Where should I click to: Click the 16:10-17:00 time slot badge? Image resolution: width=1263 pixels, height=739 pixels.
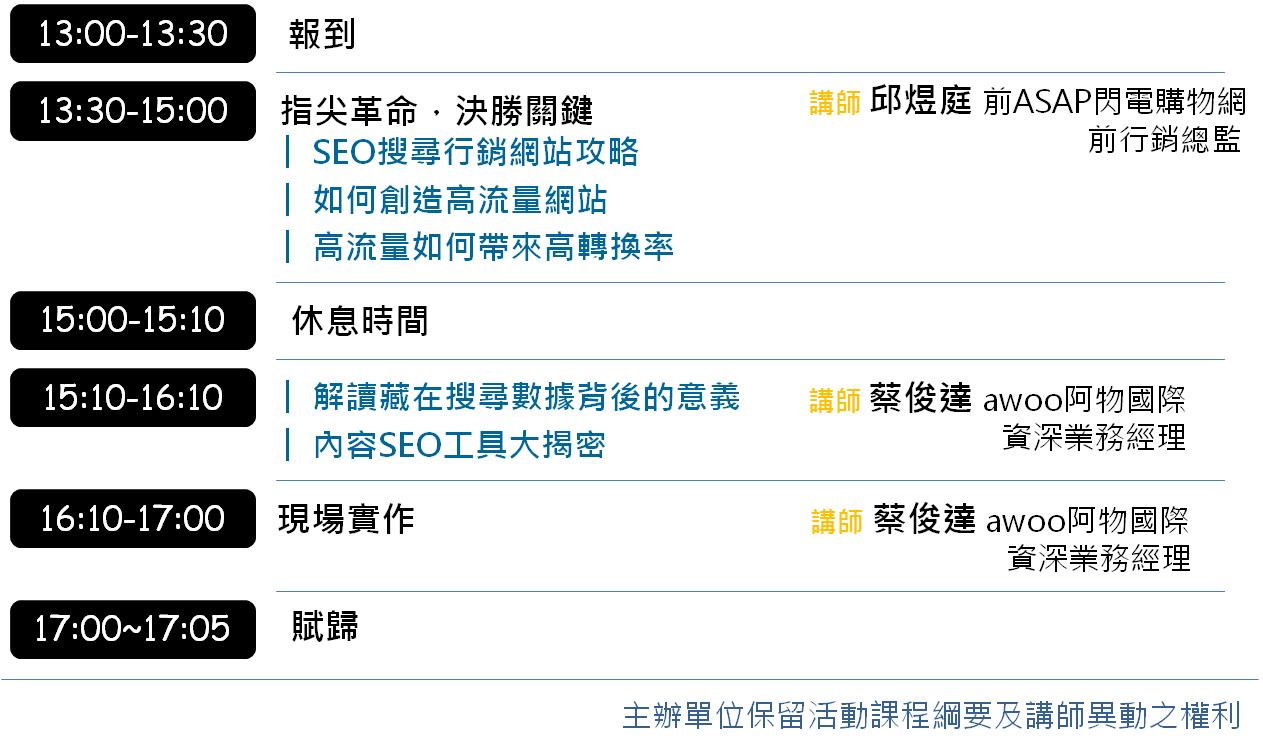pyautogui.click(x=133, y=518)
